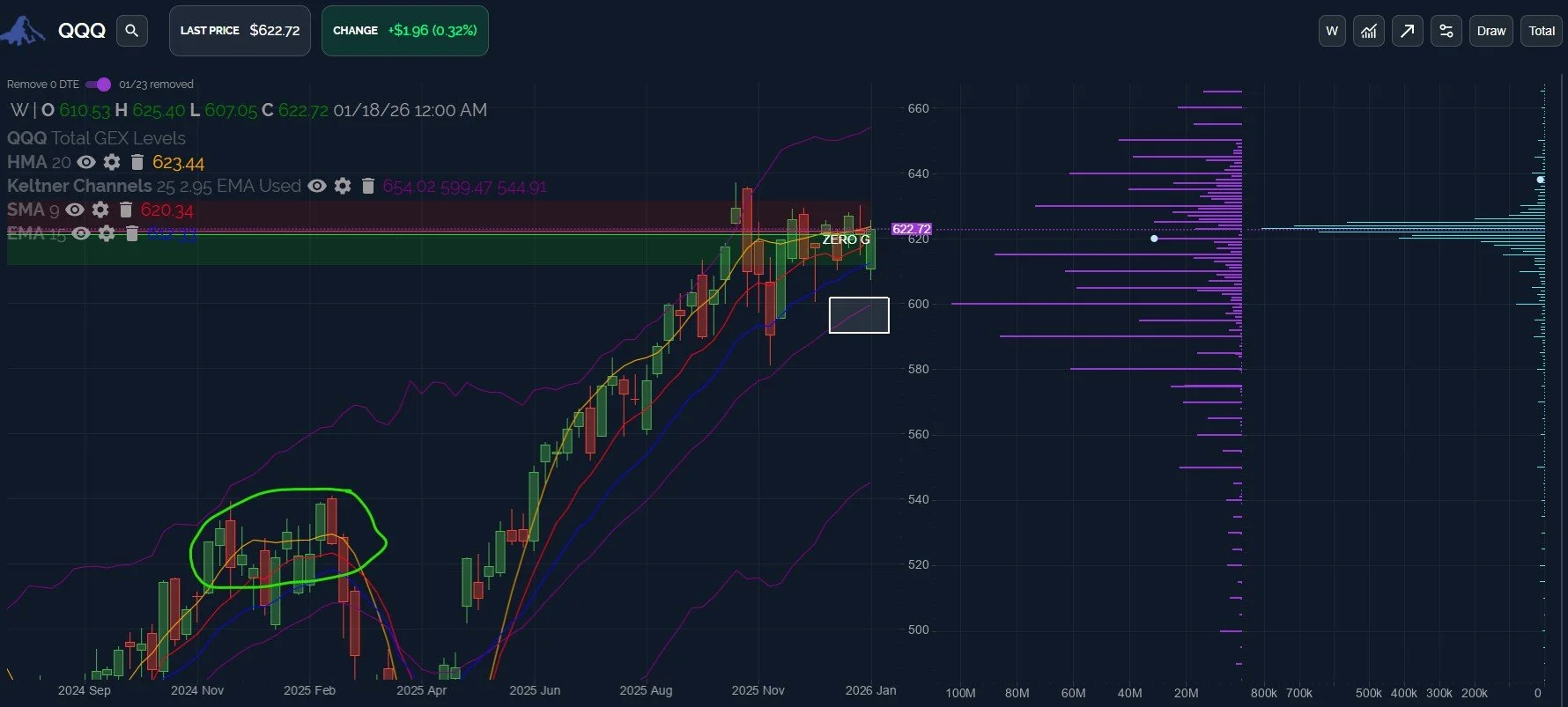
Task: Click the 2026 Jan date label
Action: click(x=870, y=690)
